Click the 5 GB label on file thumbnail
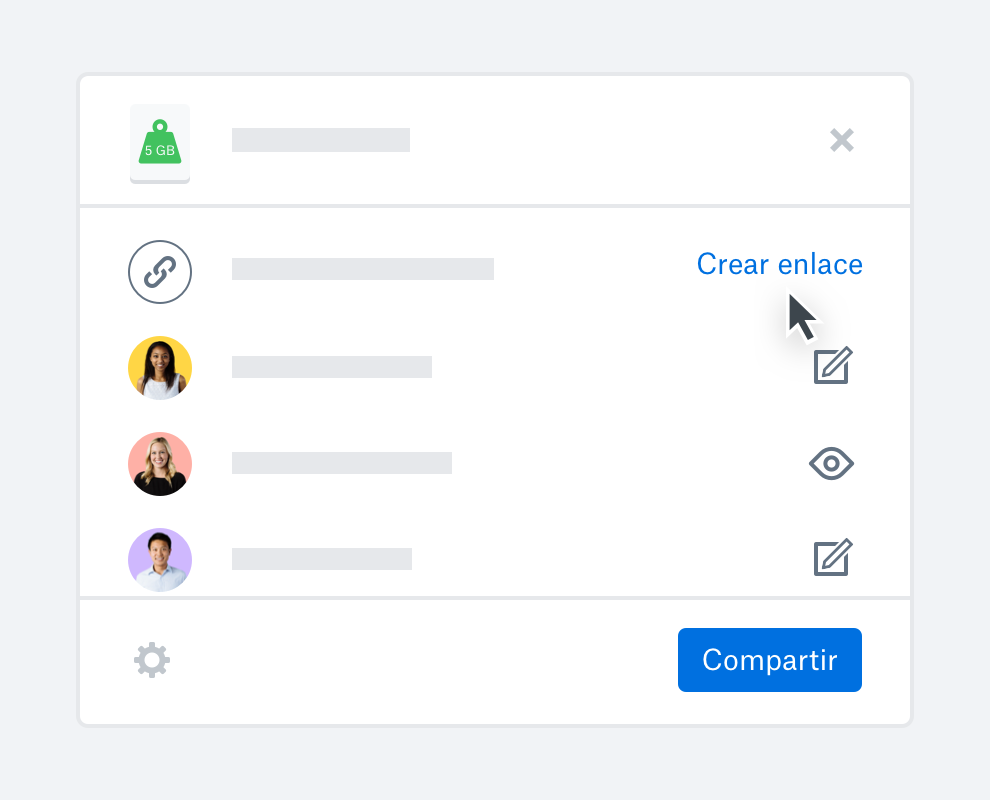 point(160,150)
